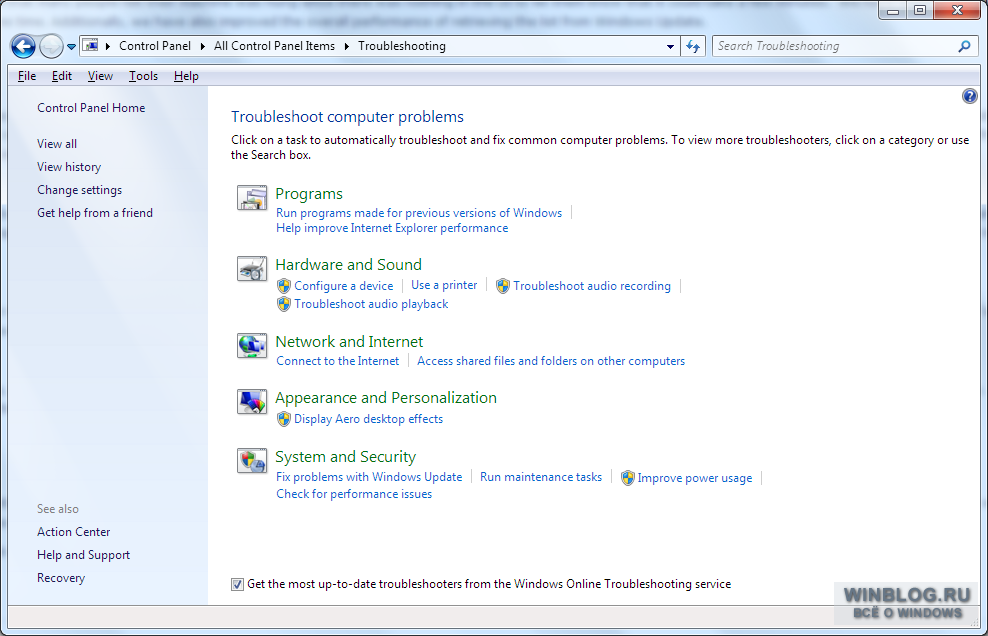Click the magnifier search icon
Image resolution: width=988 pixels, height=636 pixels.
(964, 46)
